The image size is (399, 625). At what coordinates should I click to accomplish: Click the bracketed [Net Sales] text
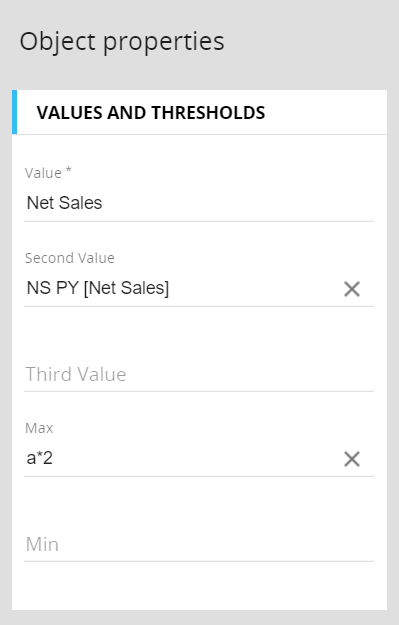pos(126,288)
